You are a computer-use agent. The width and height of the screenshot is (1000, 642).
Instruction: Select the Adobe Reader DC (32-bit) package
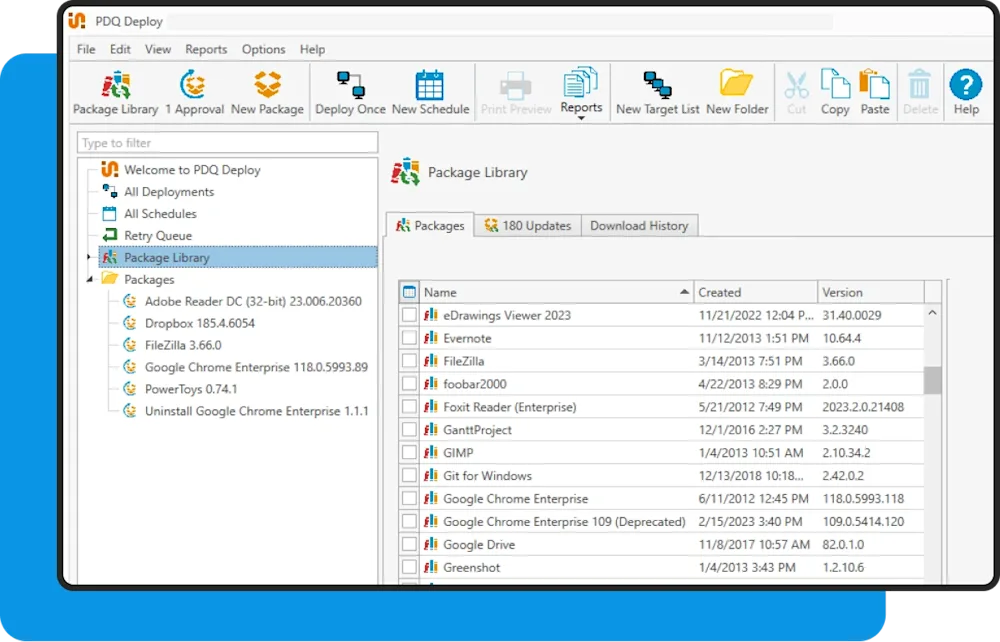tap(253, 301)
